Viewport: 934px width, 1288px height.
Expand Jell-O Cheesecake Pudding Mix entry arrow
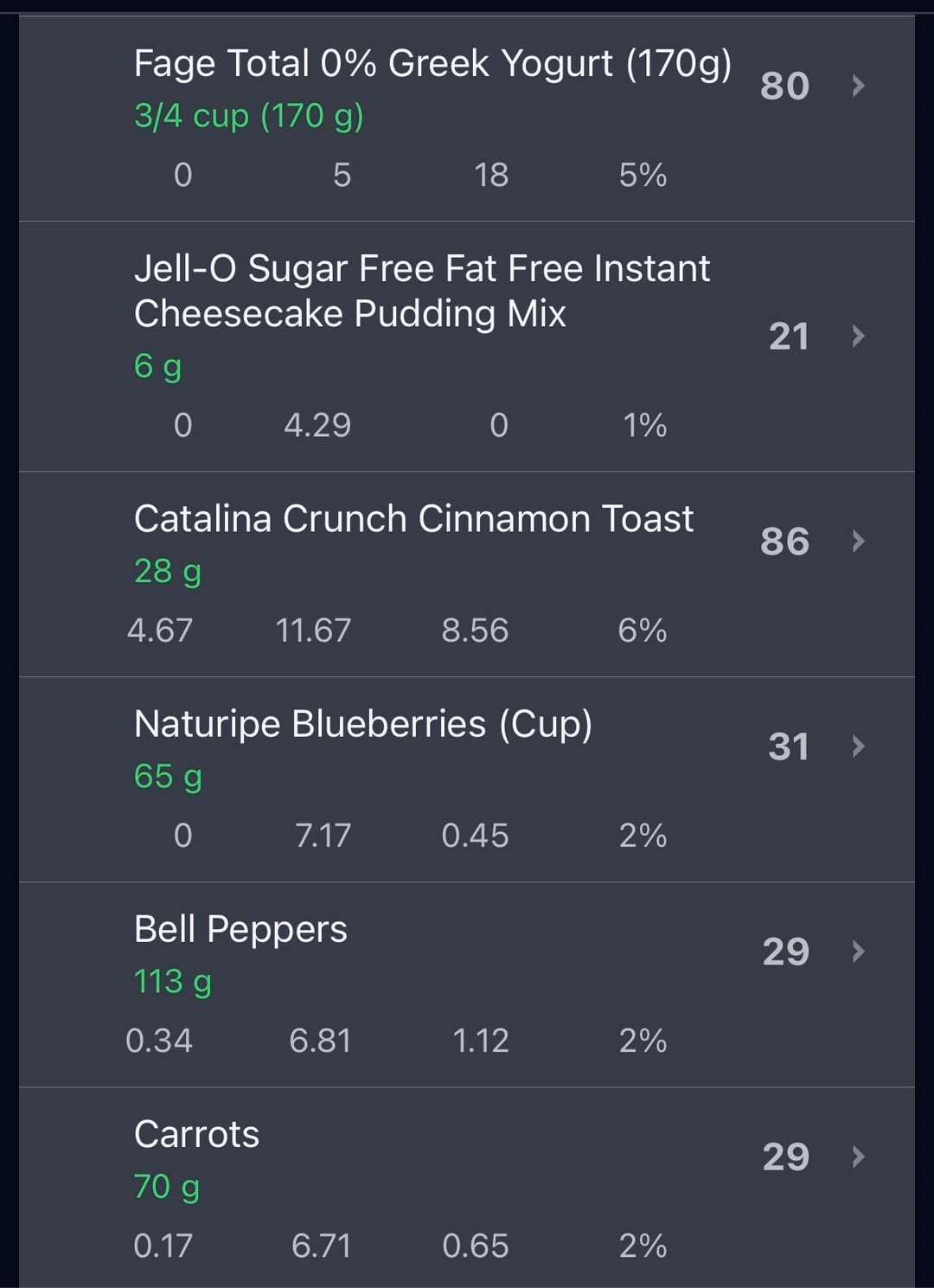click(858, 336)
